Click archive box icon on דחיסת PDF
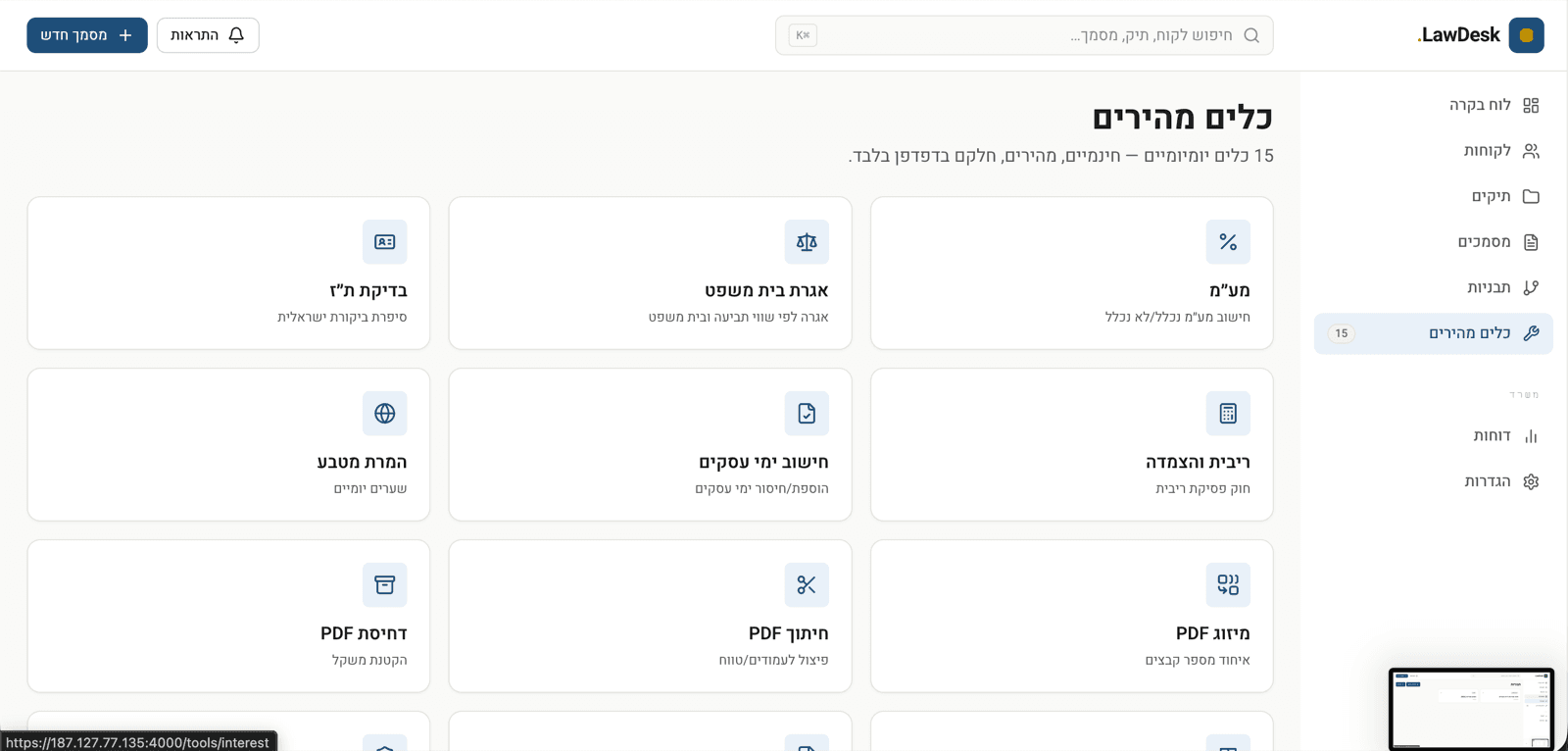1568x751 pixels. click(x=385, y=585)
